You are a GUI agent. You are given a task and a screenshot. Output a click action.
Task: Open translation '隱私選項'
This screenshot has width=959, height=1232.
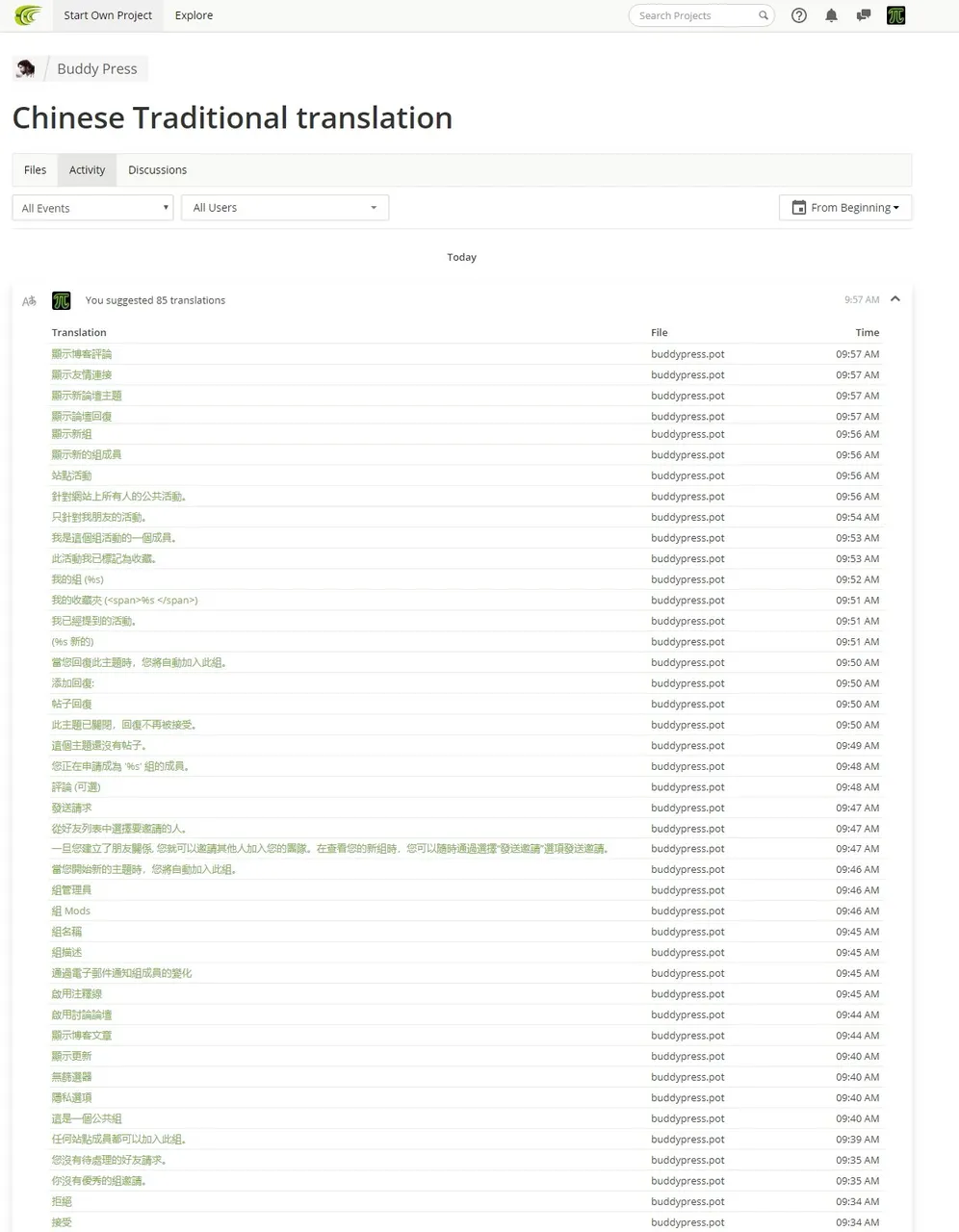pyautogui.click(x=71, y=1098)
